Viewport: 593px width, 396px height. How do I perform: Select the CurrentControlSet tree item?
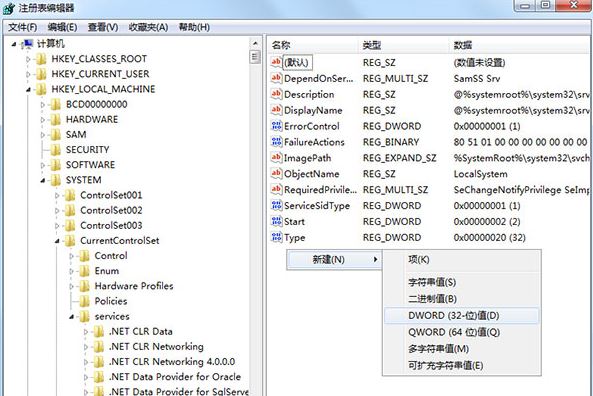click(120, 241)
